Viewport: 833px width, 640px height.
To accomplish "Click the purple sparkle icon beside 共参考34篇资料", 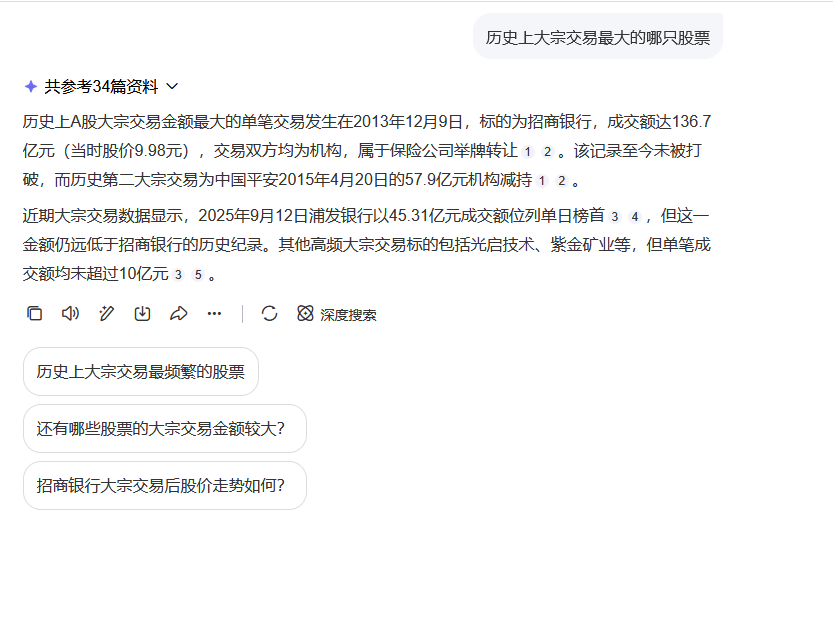I will (31, 86).
